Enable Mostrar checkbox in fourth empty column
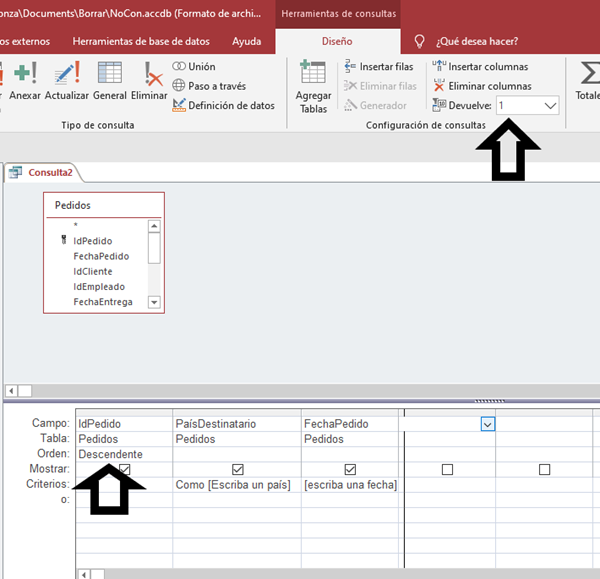The width and height of the screenshot is (600, 579). coord(447,469)
